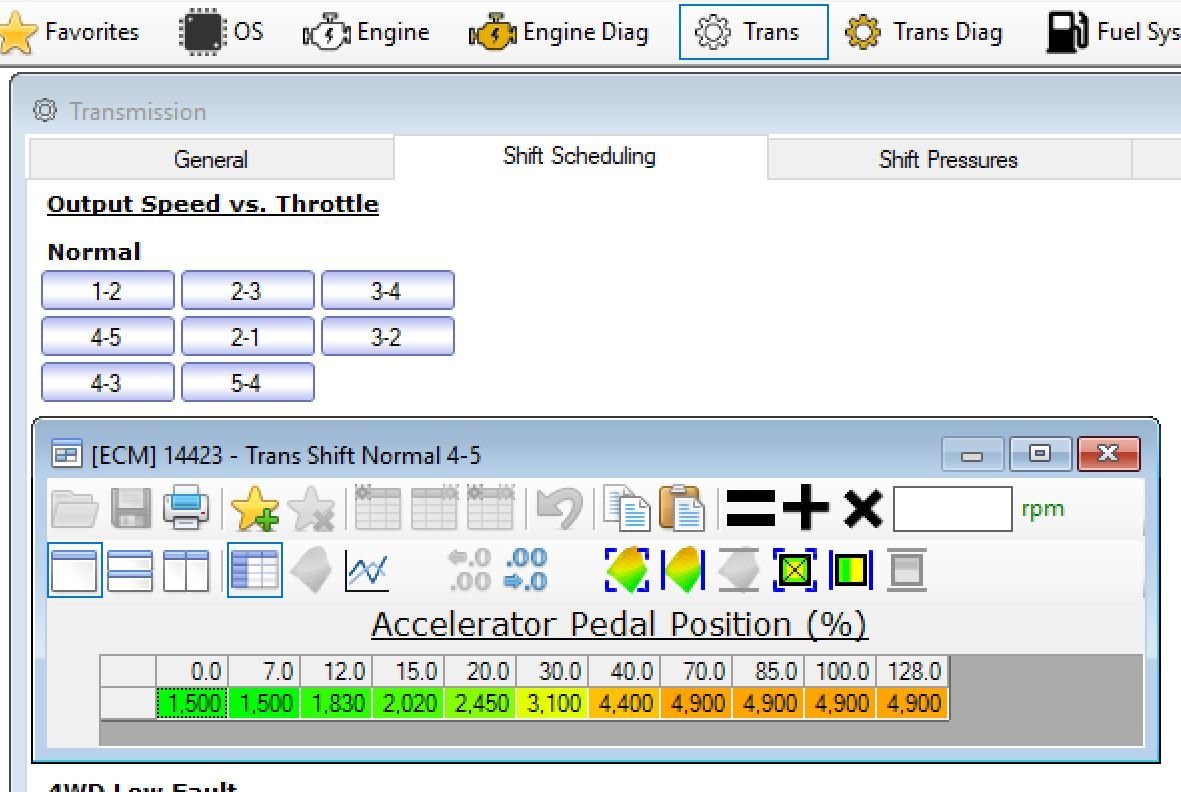Paste data using the clipboard icon
The image size is (1181, 792).
[x=682, y=508]
